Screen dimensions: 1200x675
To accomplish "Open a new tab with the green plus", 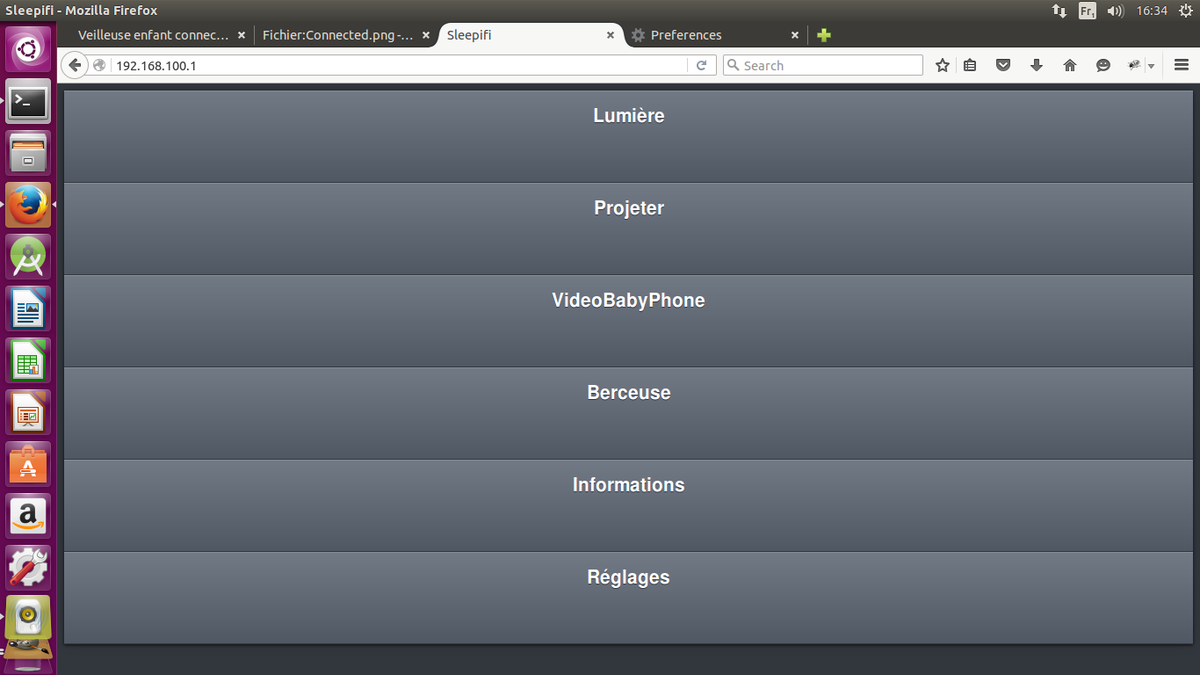I will tap(823, 35).
